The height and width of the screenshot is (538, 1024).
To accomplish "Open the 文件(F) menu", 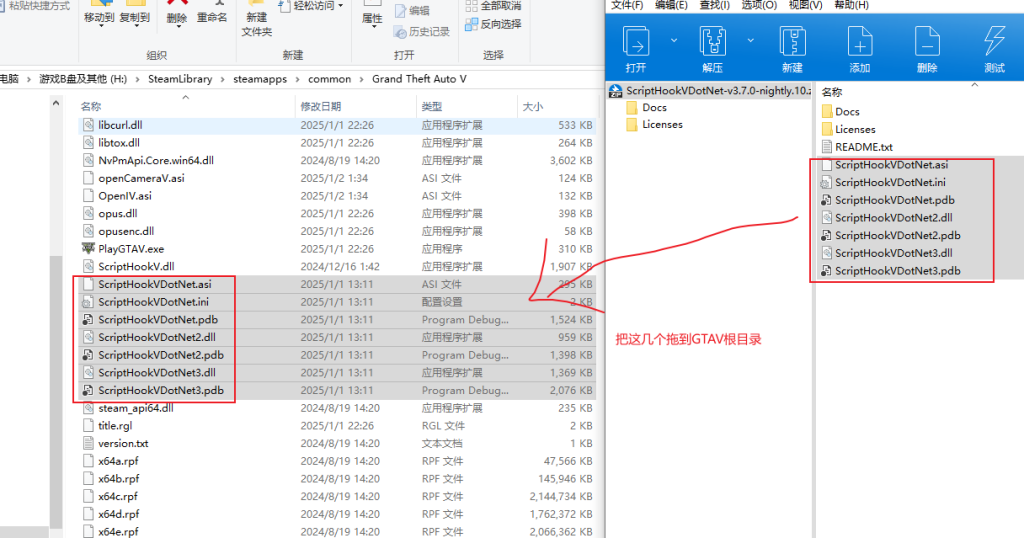I will pos(627,5).
